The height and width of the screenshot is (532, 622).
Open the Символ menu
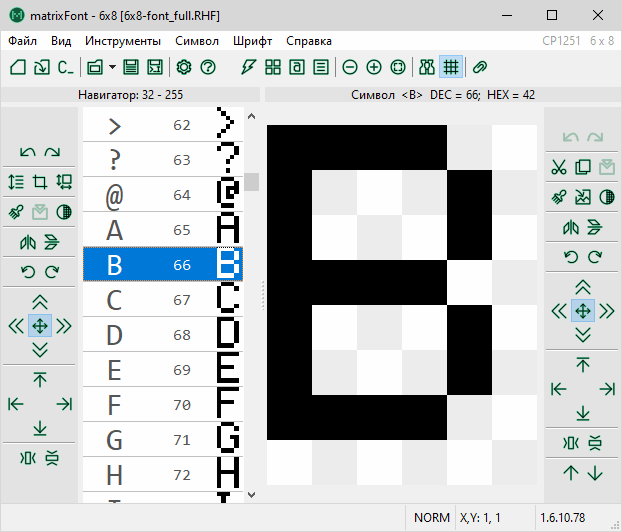click(196, 41)
